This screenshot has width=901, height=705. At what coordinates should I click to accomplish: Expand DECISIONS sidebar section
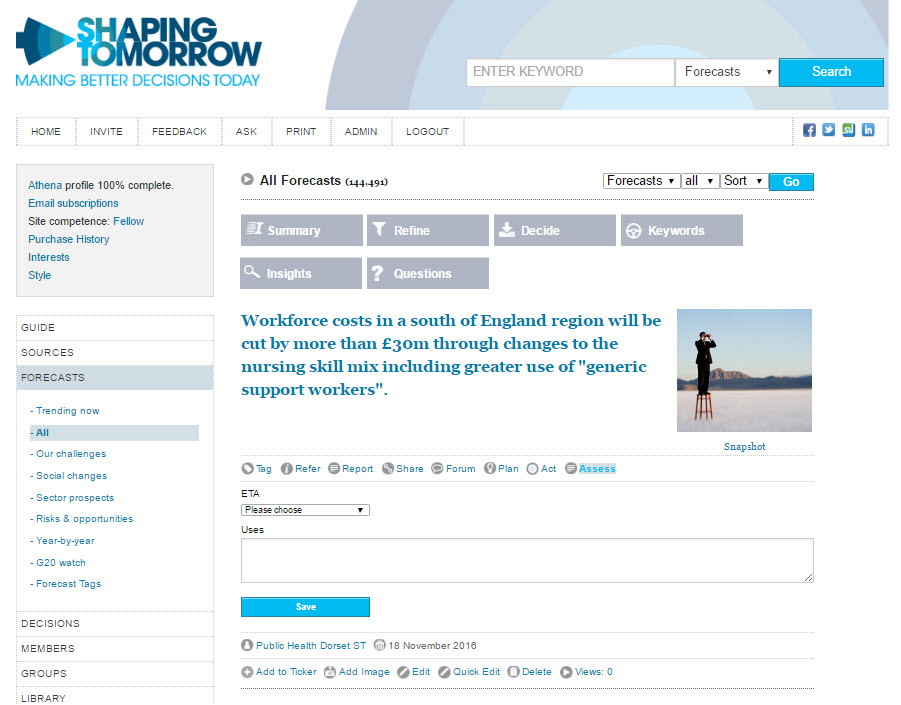pos(115,624)
